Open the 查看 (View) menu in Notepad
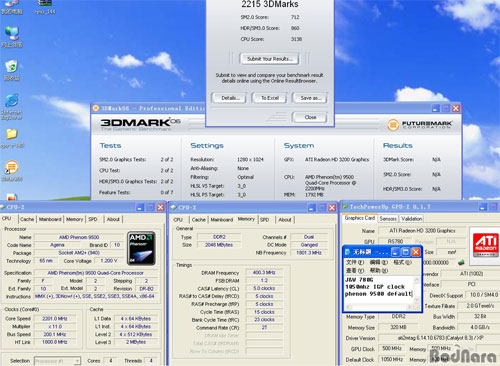 355,270
